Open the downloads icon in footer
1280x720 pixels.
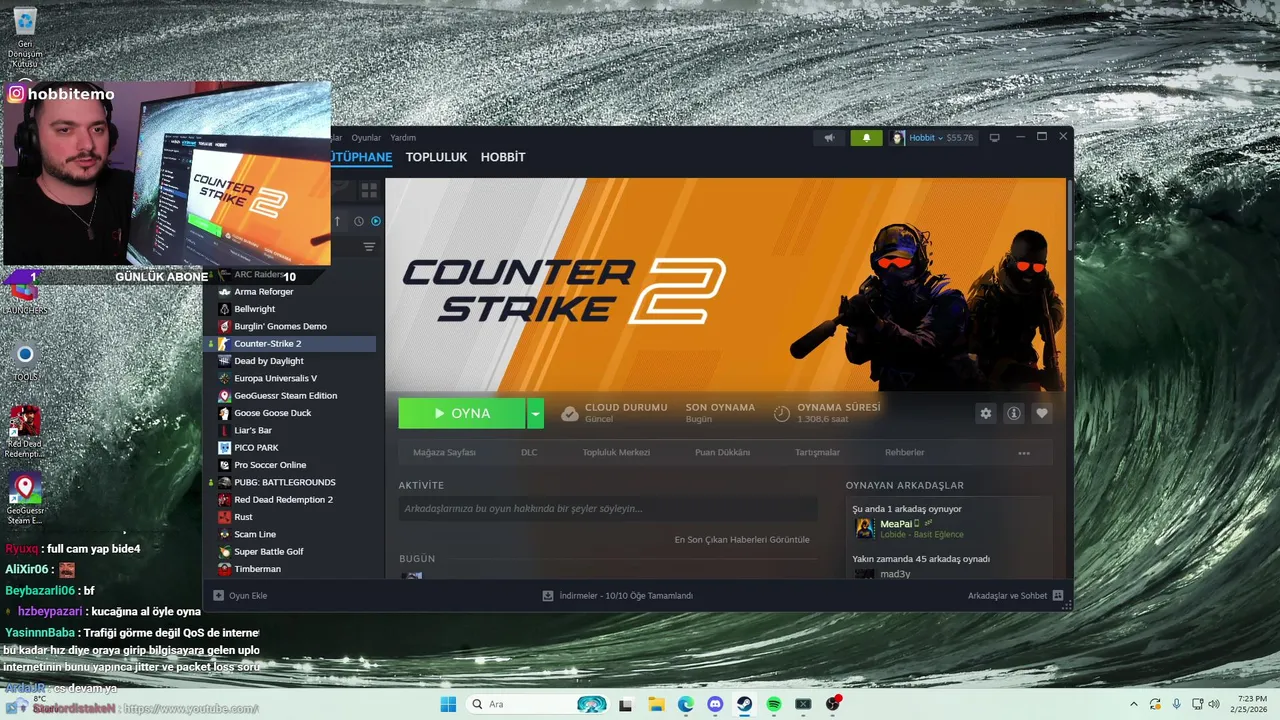click(x=548, y=595)
